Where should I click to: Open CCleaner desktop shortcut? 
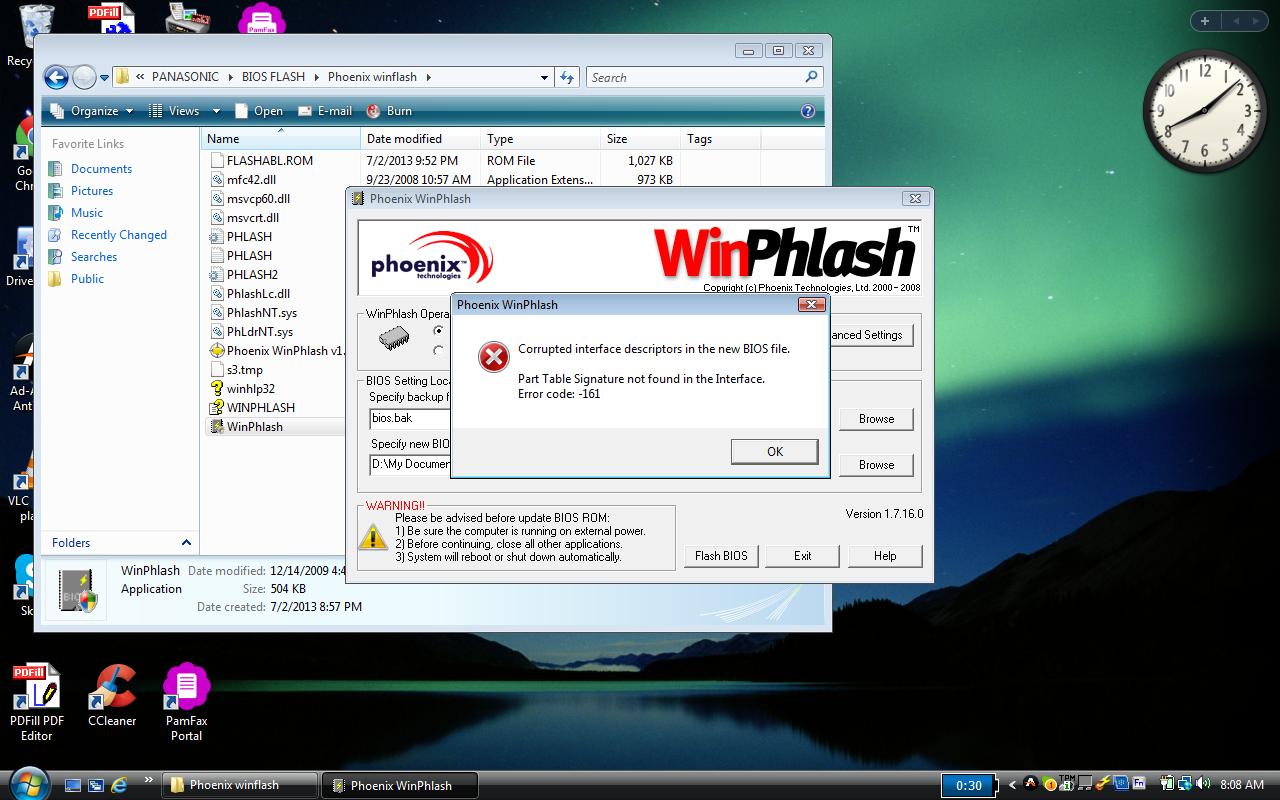click(112, 696)
